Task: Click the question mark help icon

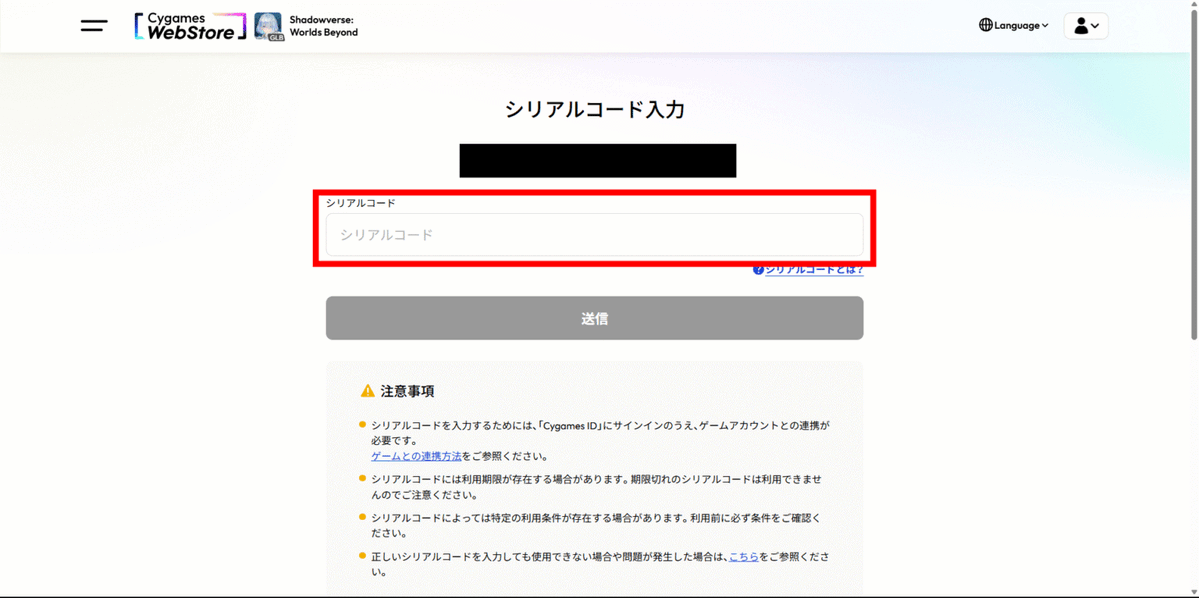Action: tap(759, 270)
